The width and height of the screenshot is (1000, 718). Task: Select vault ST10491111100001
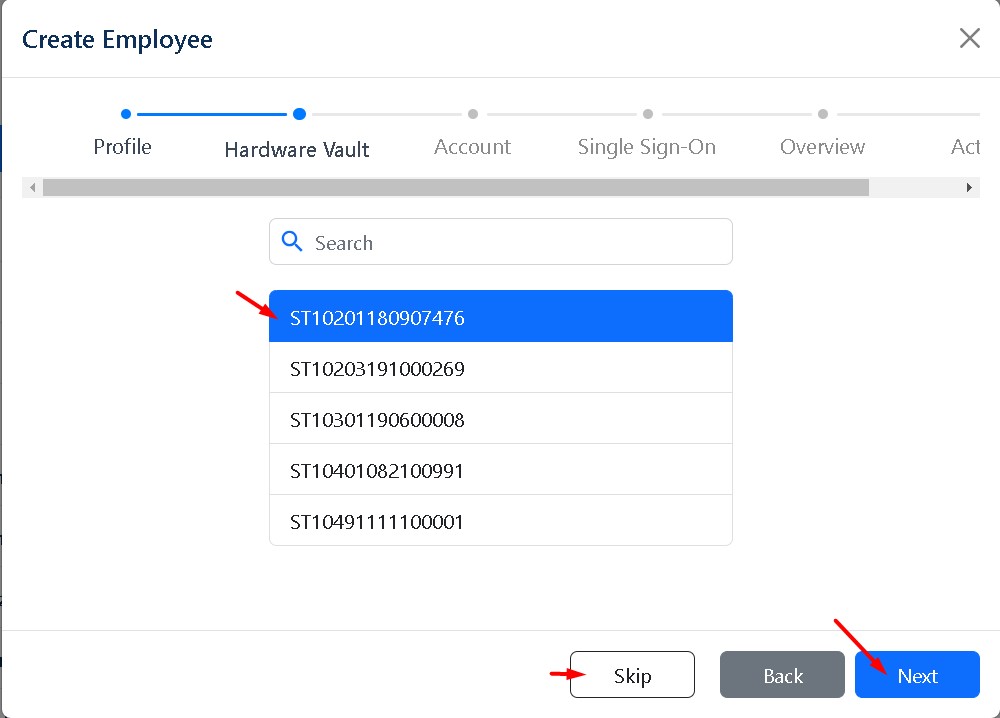coord(500,522)
